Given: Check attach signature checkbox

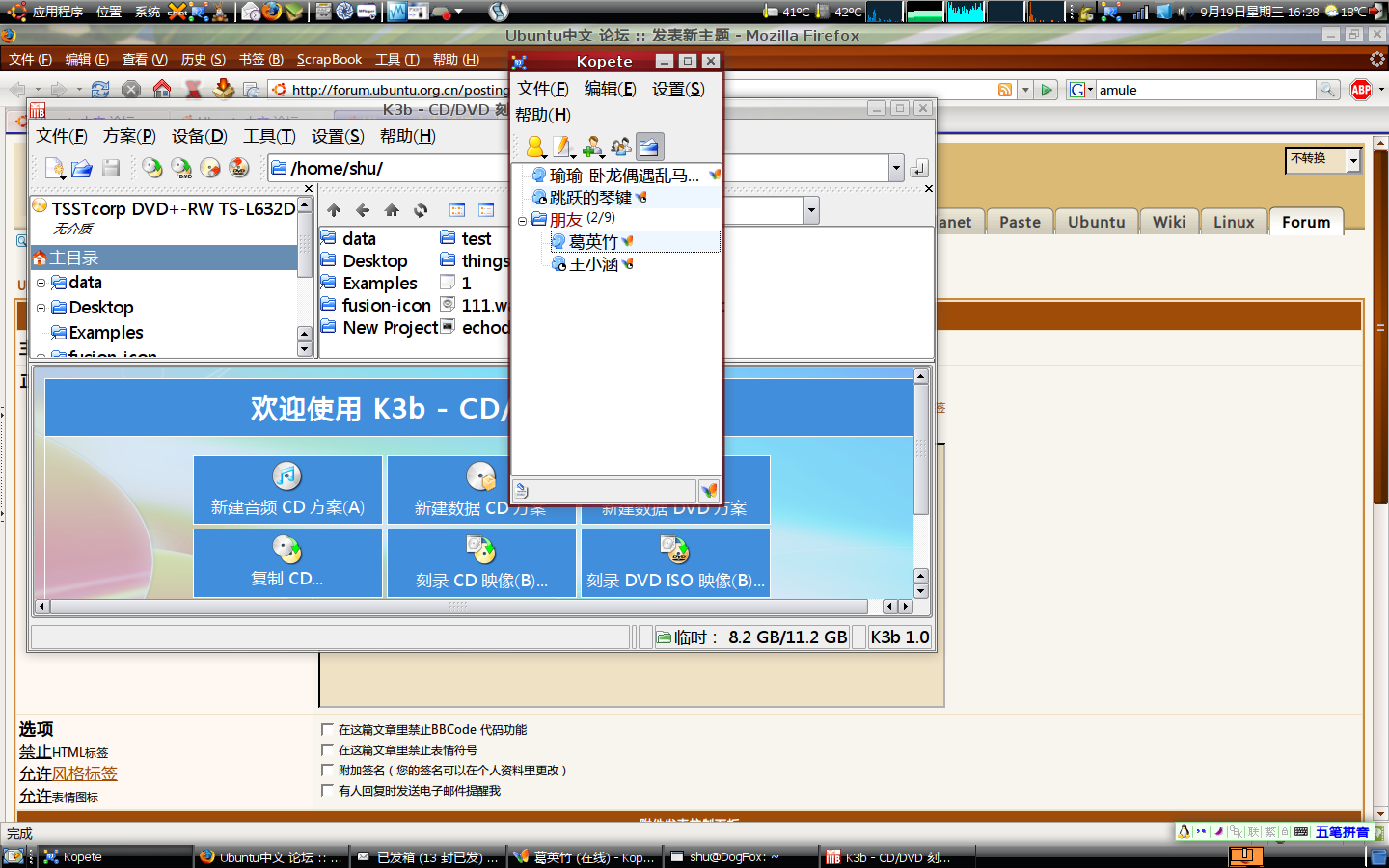Looking at the screenshot, I should [x=327, y=771].
